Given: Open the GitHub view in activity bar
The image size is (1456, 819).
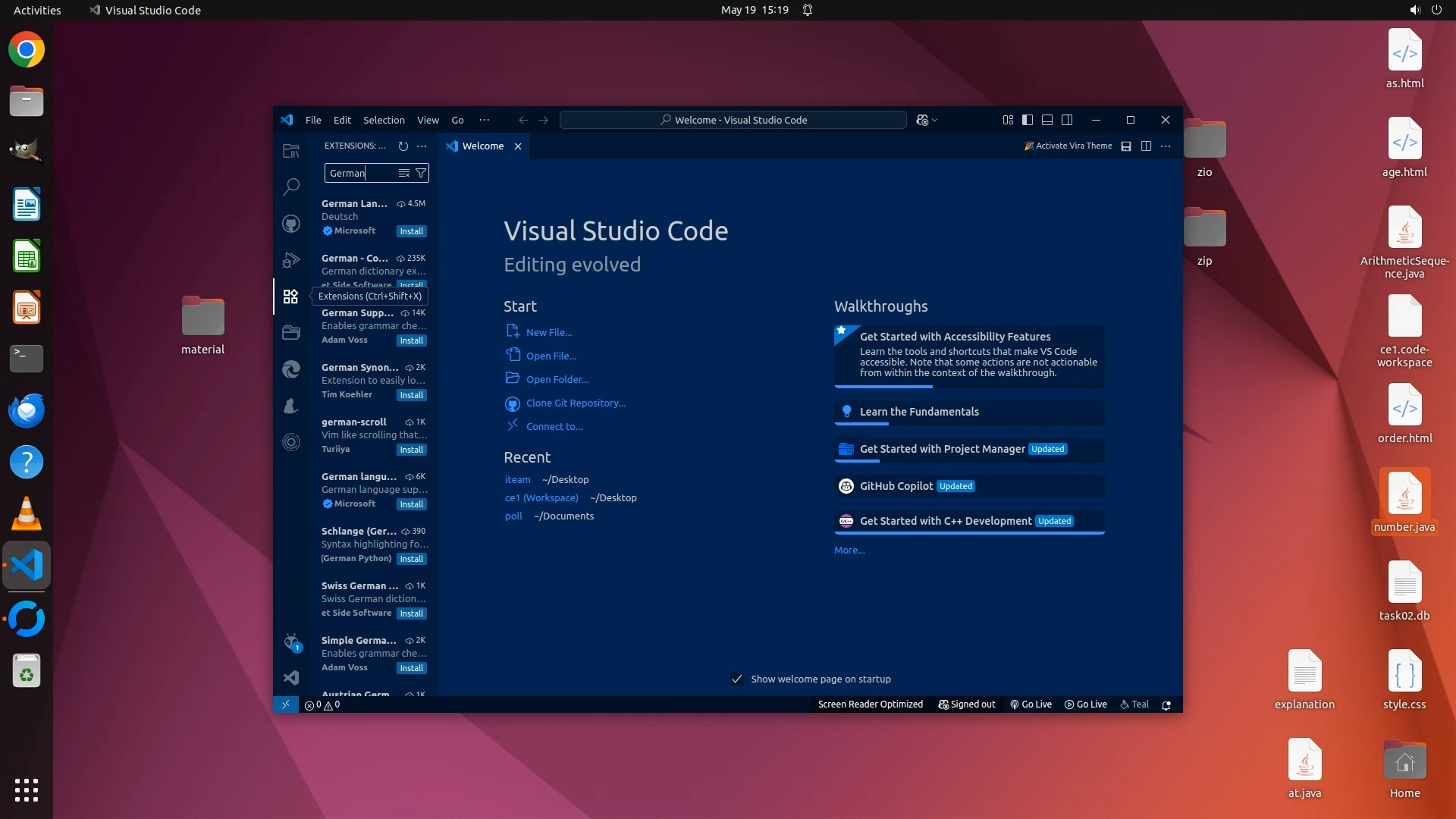Looking at the screenshot, I should (291, 224).
